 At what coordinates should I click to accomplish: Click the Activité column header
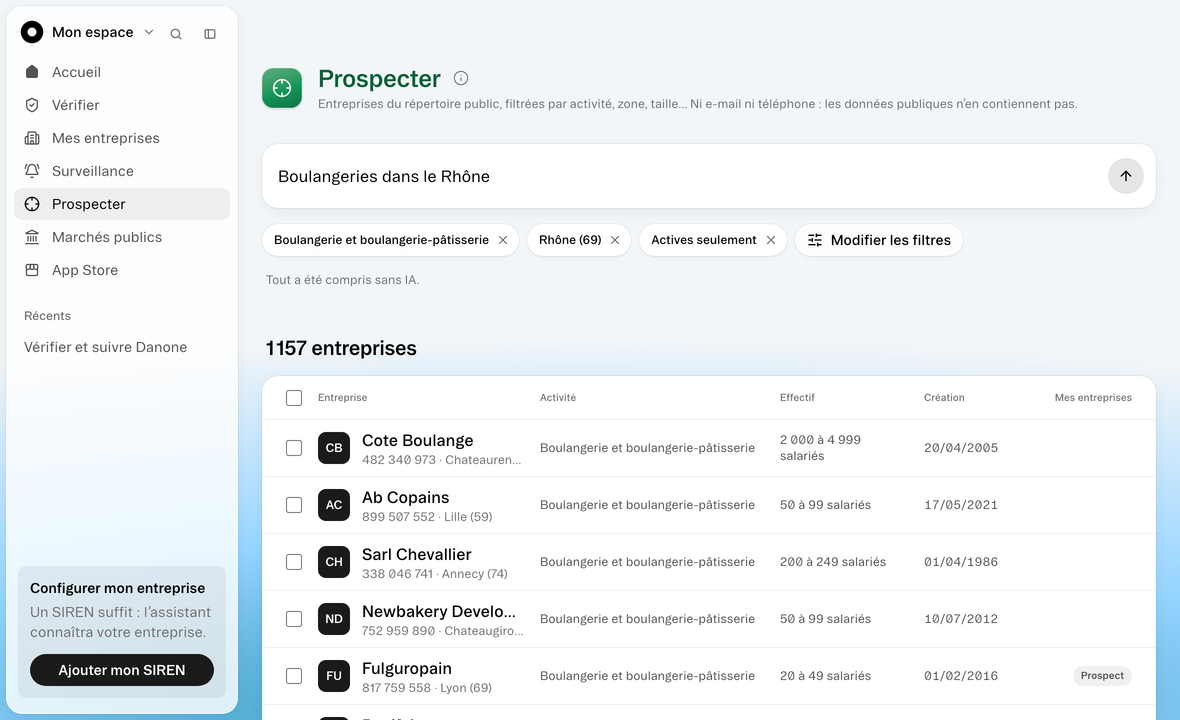click(558, 398)
